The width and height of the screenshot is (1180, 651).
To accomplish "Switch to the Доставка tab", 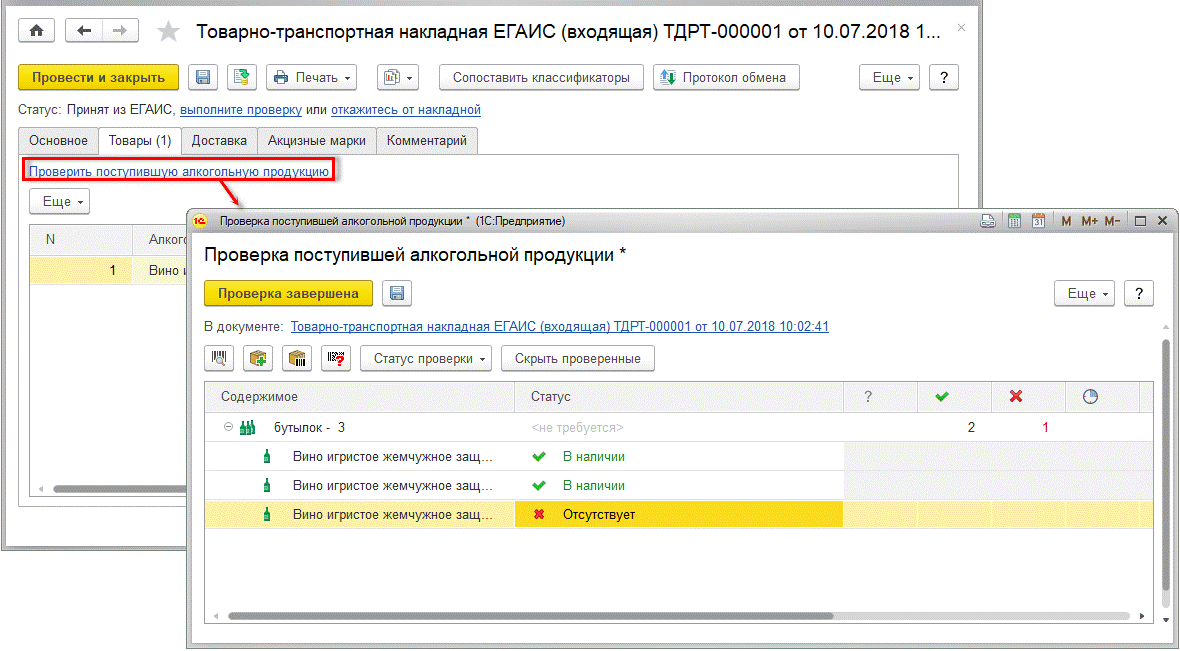I will [x=219, y=141].
